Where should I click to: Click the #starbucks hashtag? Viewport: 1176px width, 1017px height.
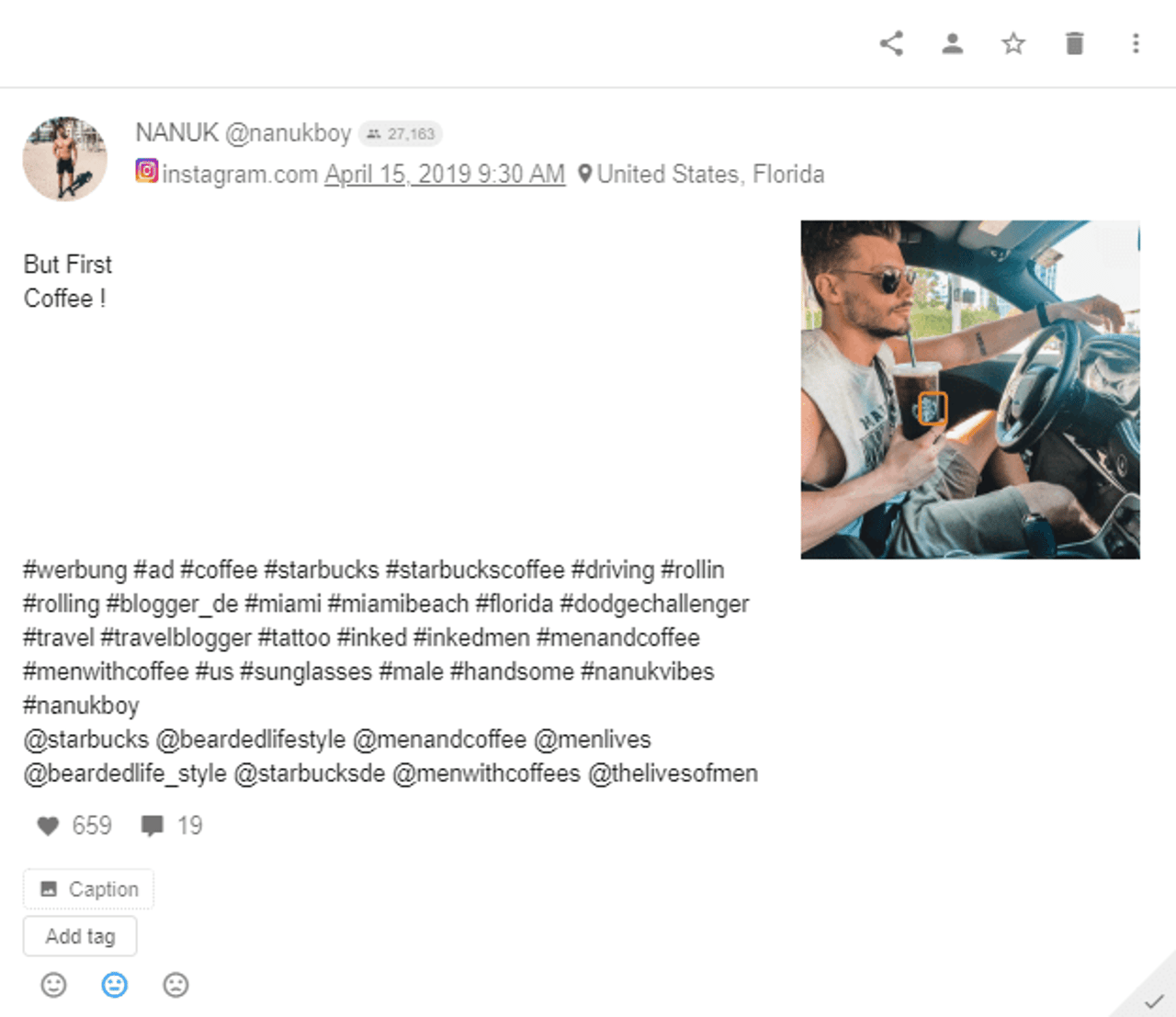point(325,570)
